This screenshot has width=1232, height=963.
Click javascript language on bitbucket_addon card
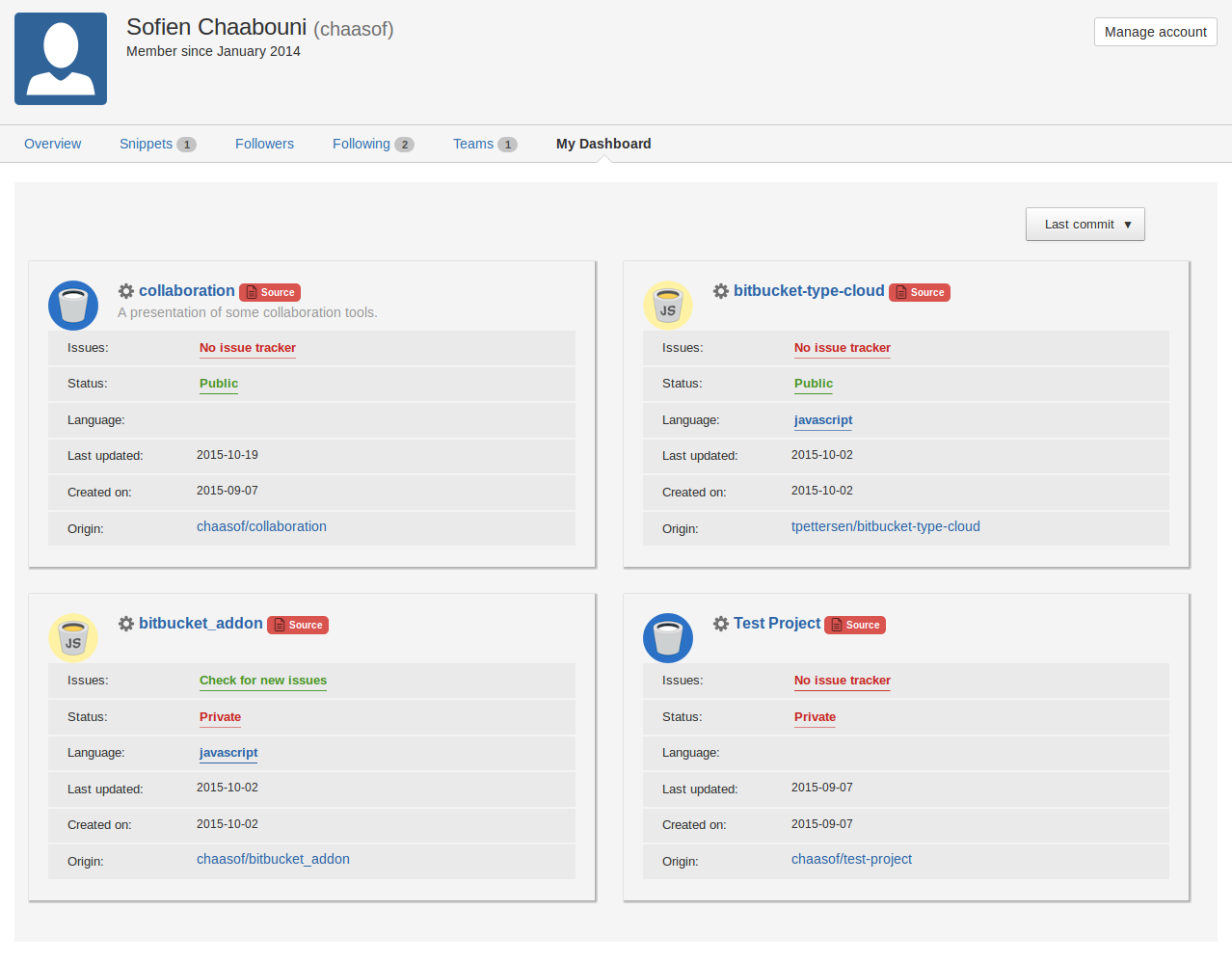228,753
